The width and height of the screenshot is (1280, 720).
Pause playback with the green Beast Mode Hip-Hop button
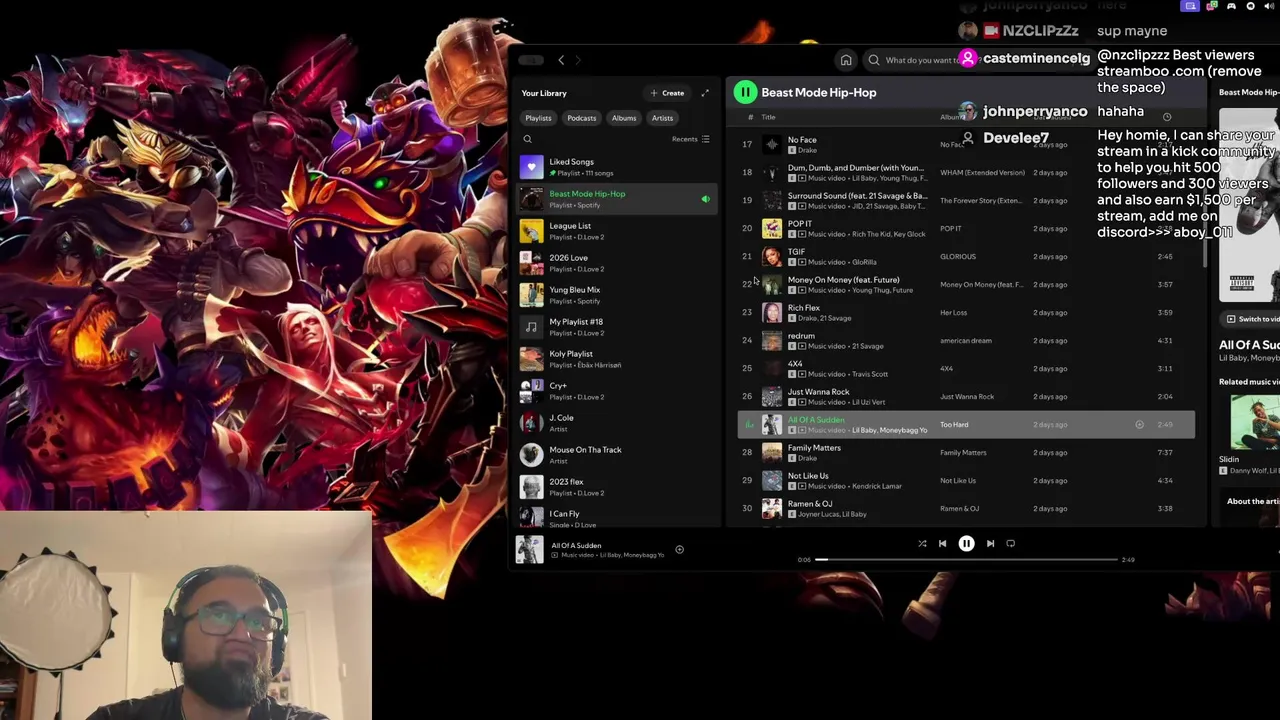tap(745, 92)
